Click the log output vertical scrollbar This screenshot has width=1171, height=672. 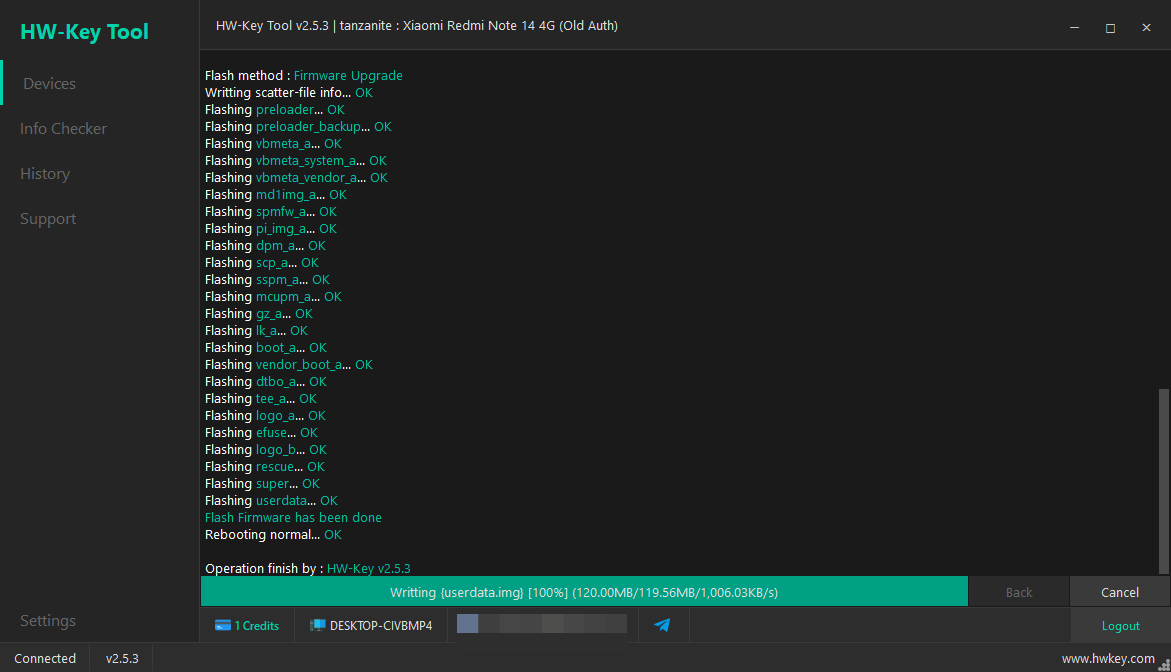[x=1164, y=481]
